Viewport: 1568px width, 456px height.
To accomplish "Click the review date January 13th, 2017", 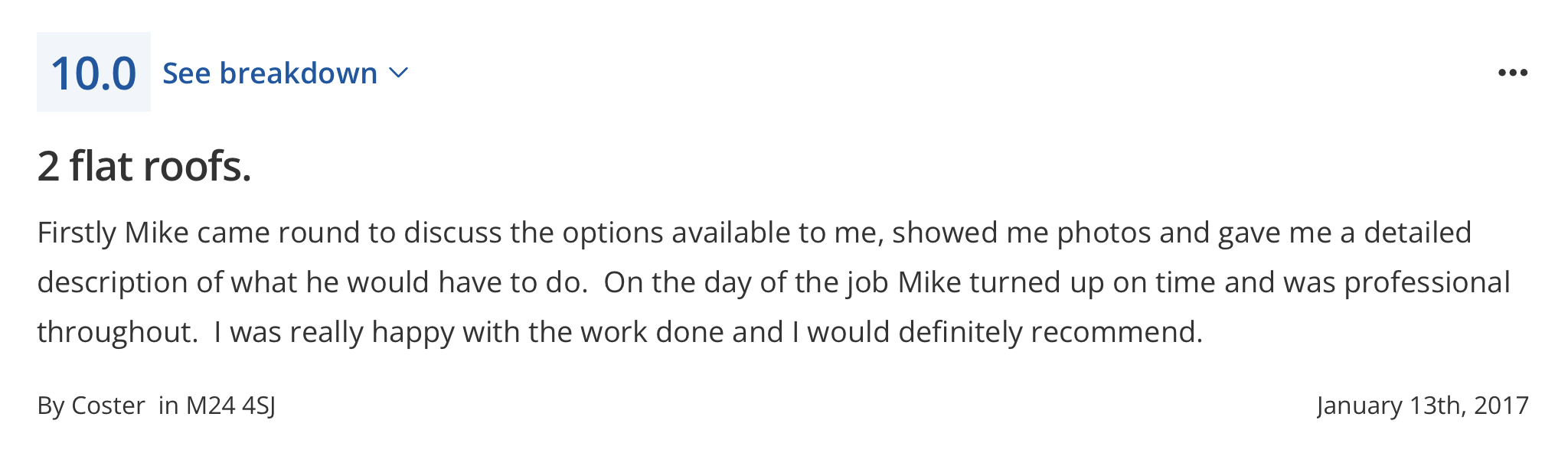I will [x=1423, y=405].
